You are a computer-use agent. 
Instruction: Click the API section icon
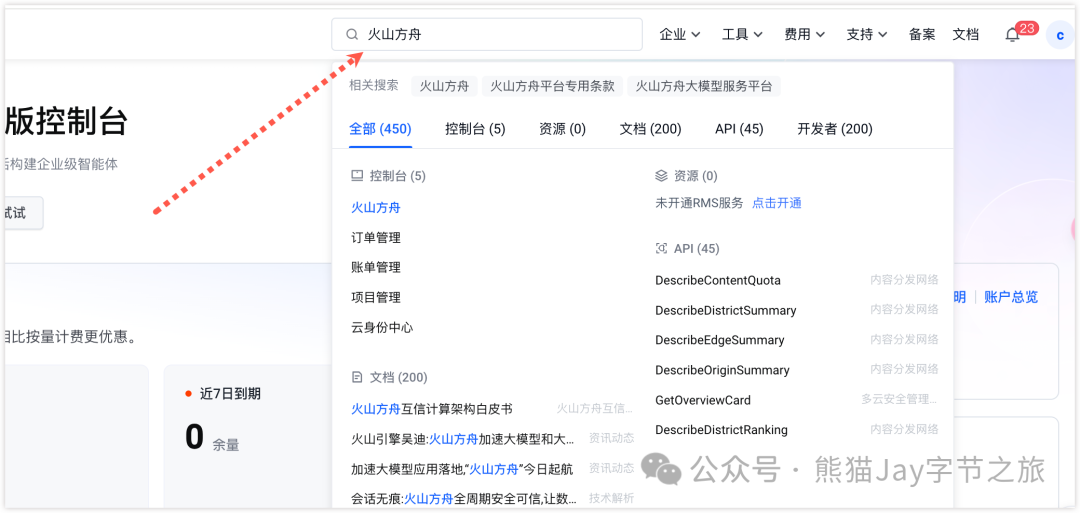661,249
